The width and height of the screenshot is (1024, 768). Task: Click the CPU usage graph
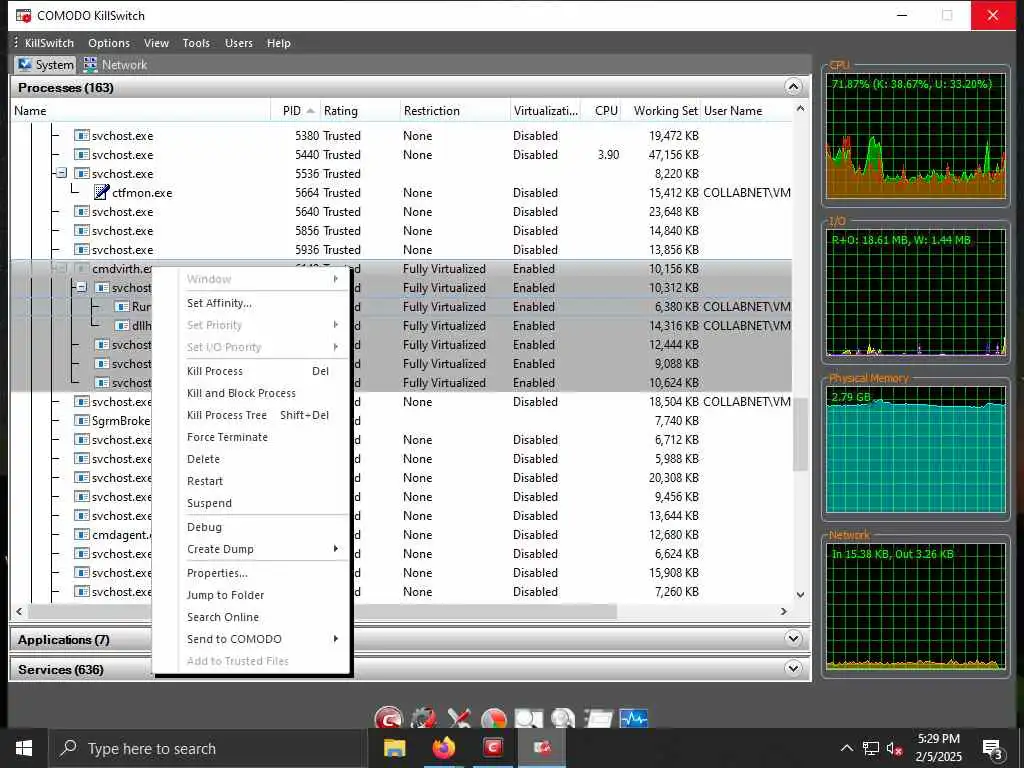point(916,137)
